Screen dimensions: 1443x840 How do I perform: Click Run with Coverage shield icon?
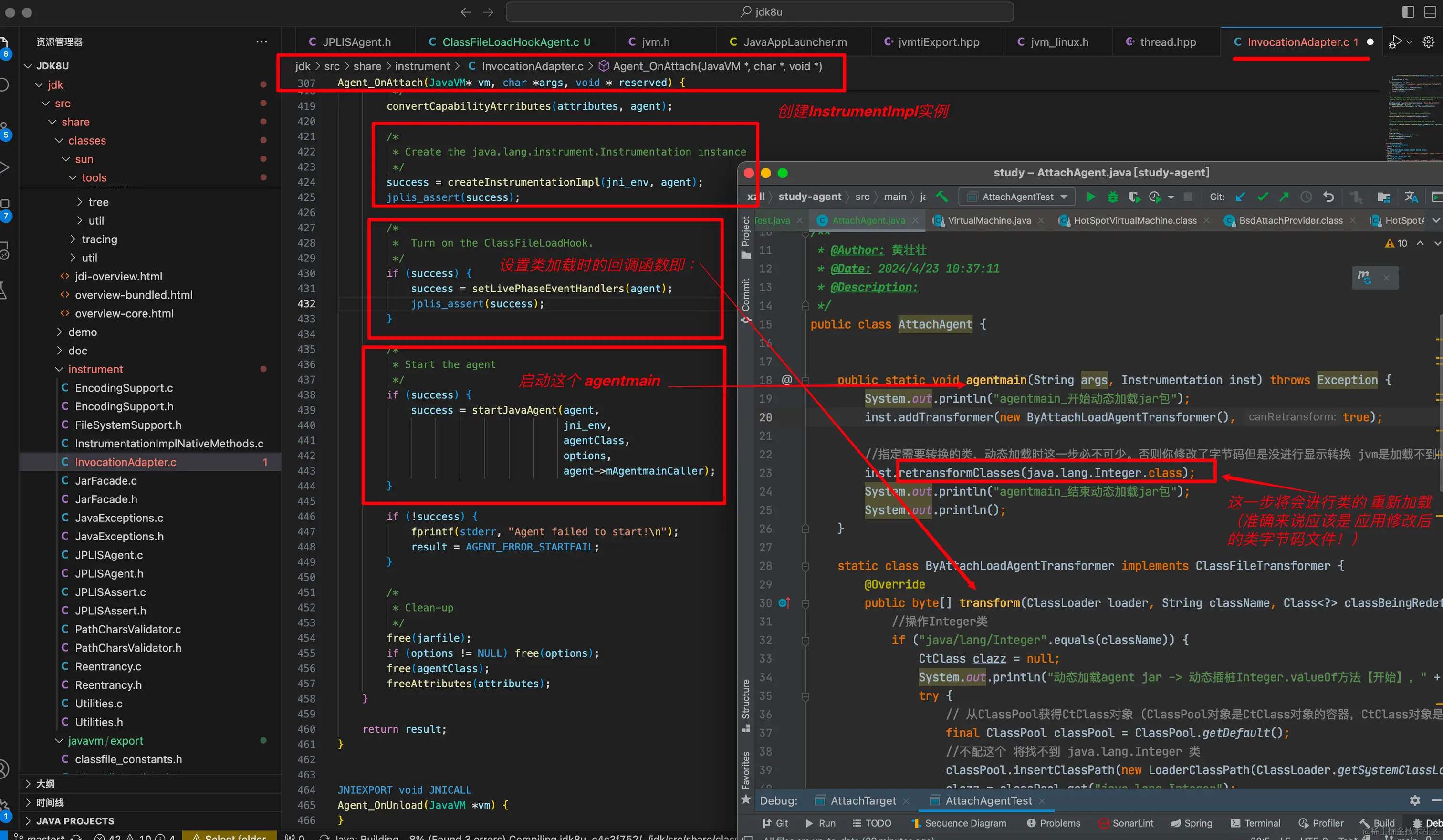click(1133, 197)
